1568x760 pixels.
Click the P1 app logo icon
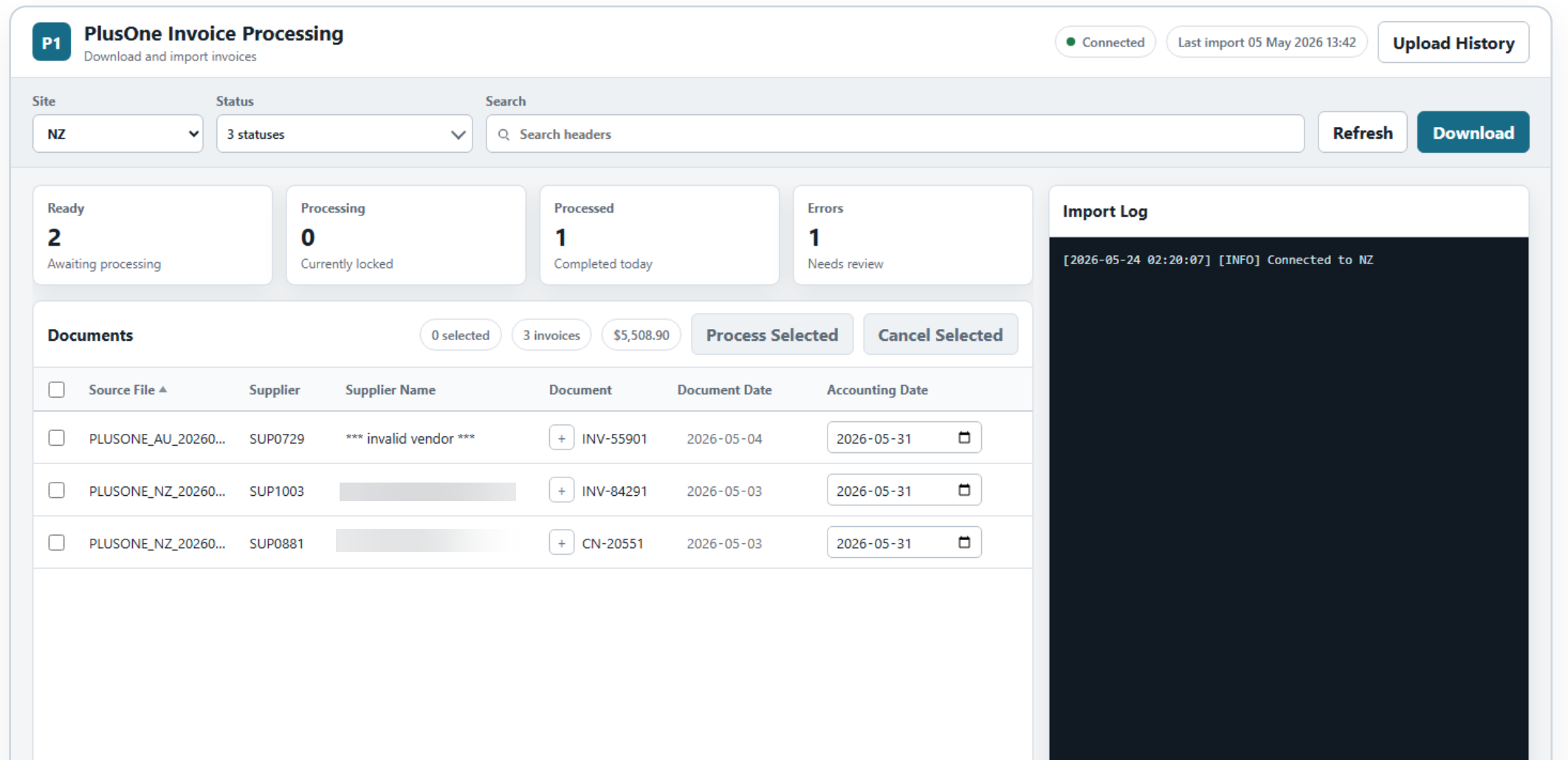[x=52, y=42]
